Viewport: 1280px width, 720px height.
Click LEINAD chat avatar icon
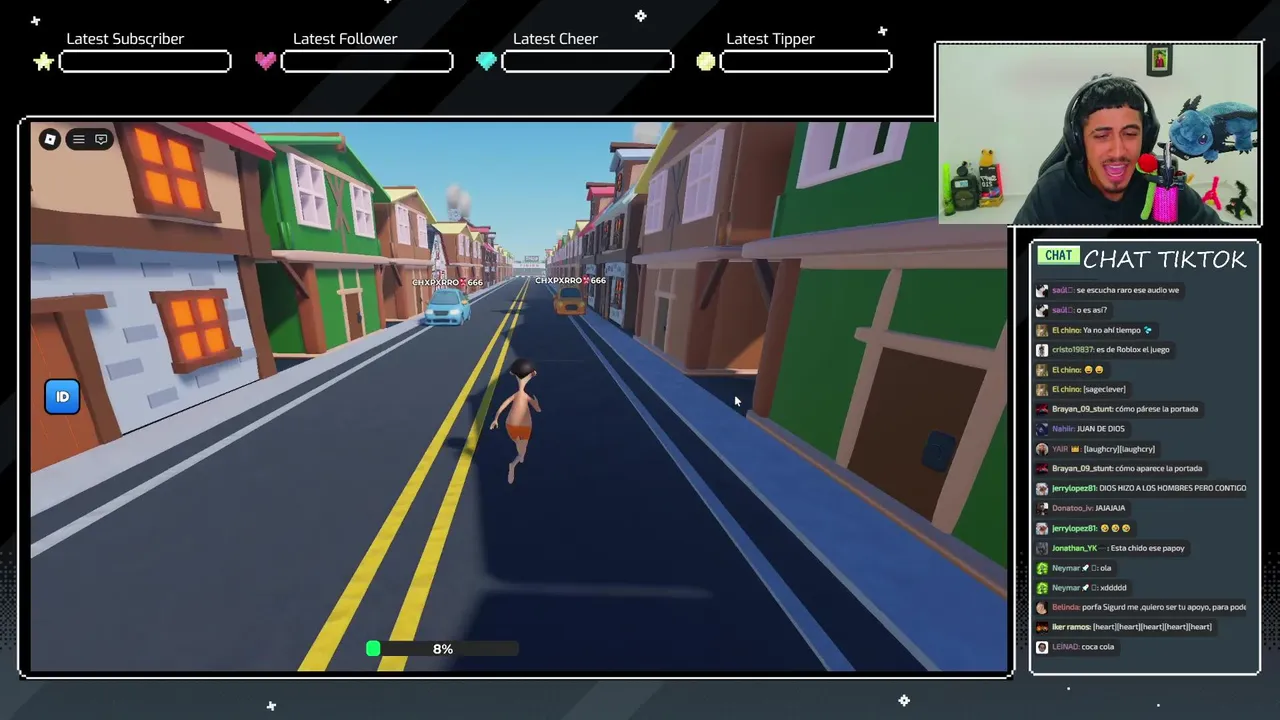[1042, 647]
